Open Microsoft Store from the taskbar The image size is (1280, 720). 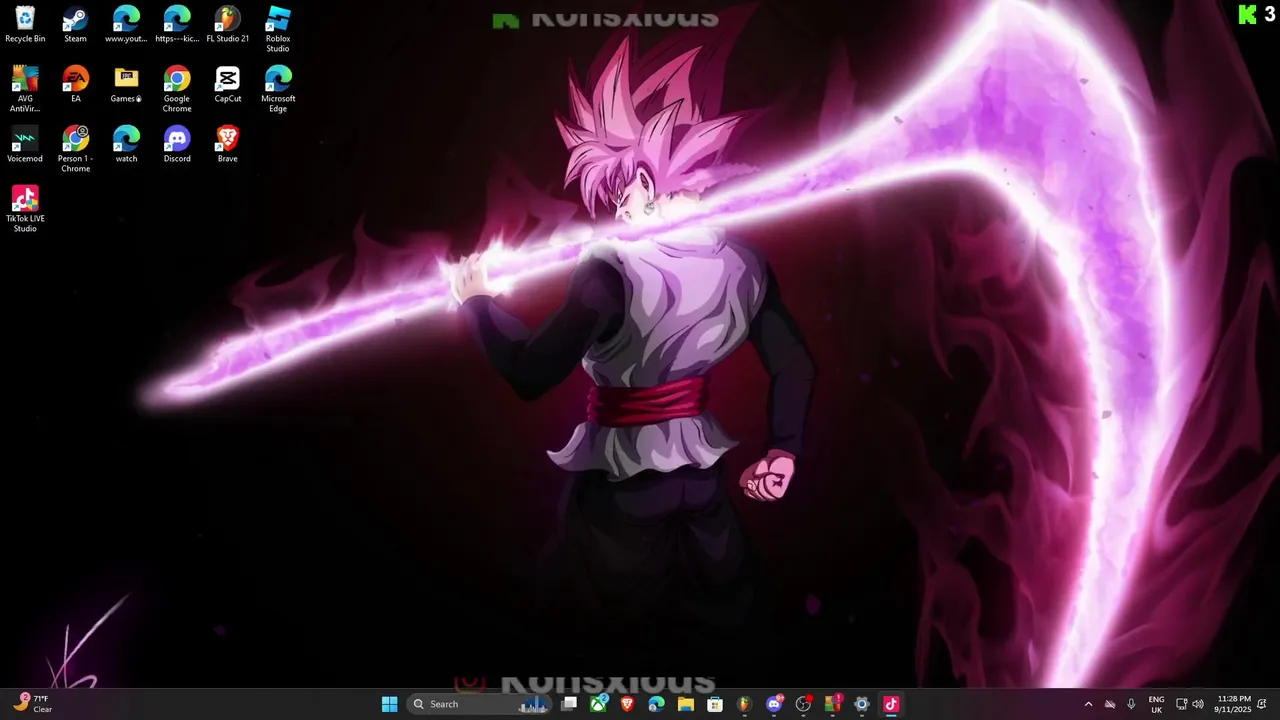tap(715, 704)
